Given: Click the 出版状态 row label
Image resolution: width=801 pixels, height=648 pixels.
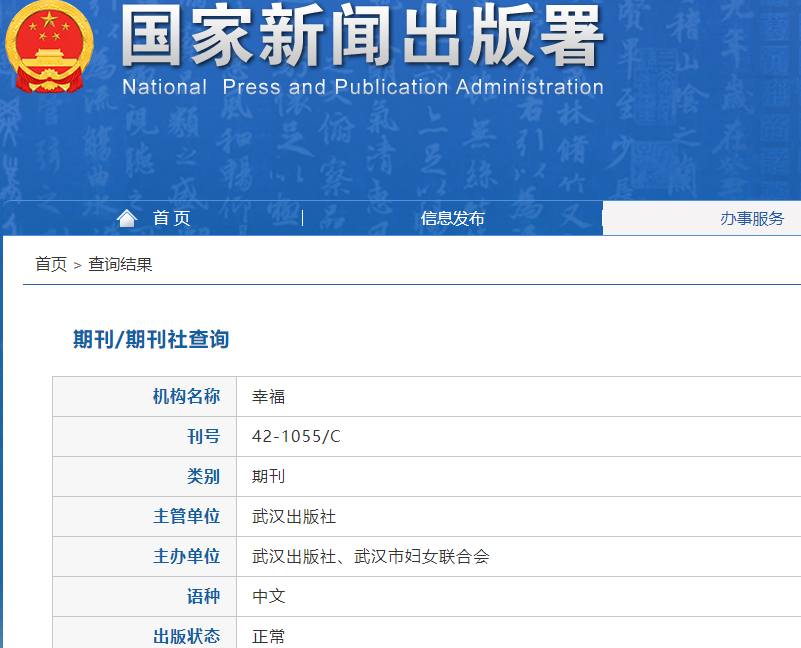Looking at the screenshot, I should click(x=186, y=636).
